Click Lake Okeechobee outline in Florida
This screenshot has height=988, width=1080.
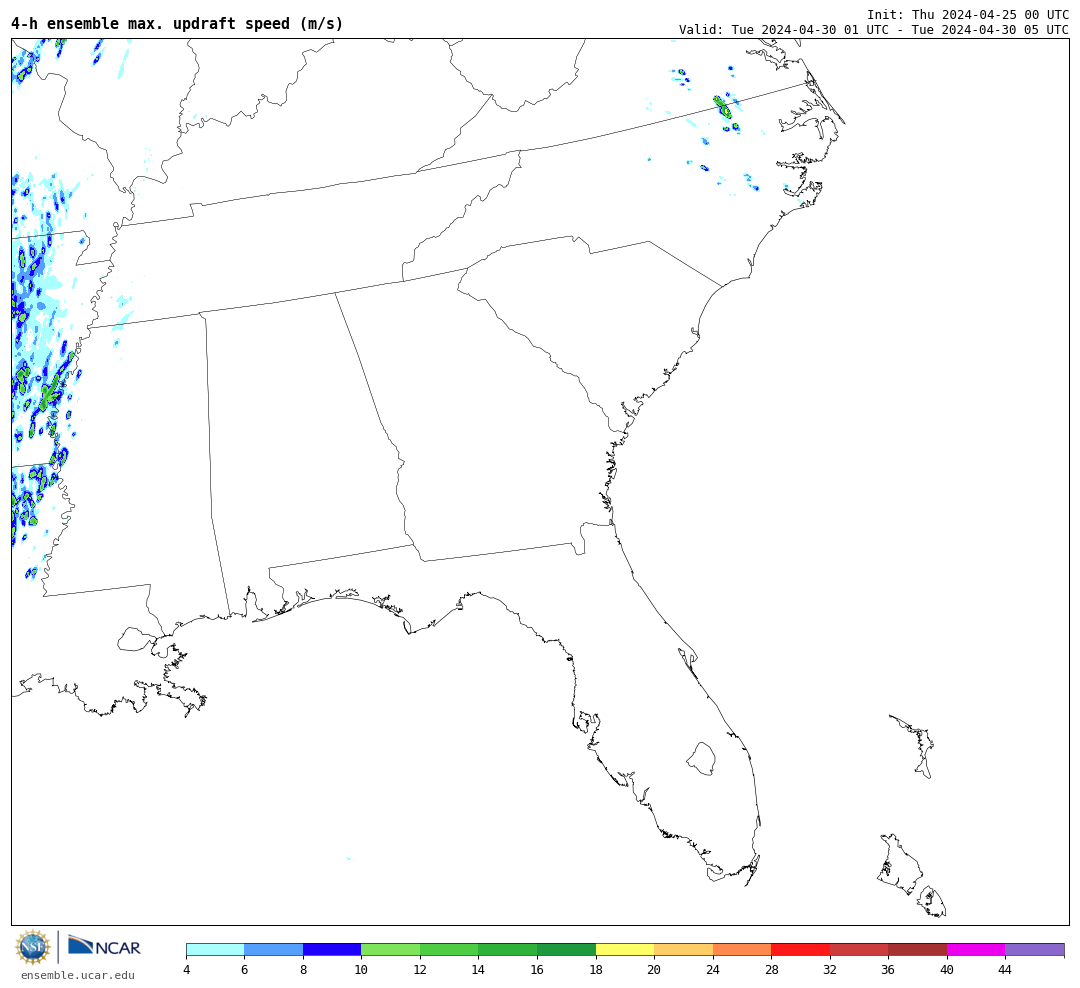[701, 759]
